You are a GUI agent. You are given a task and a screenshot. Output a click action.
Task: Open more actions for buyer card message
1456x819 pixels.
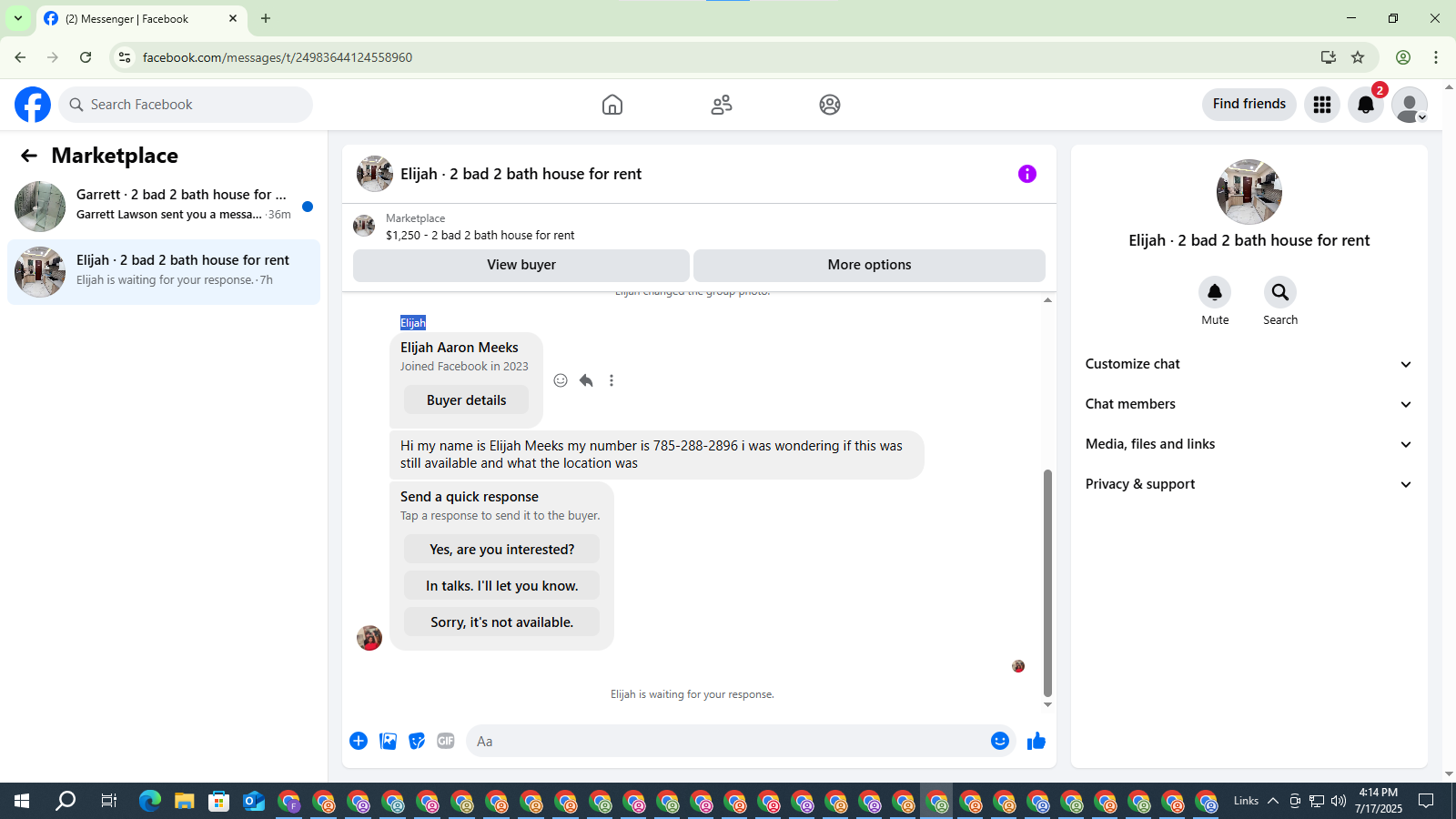612,380
